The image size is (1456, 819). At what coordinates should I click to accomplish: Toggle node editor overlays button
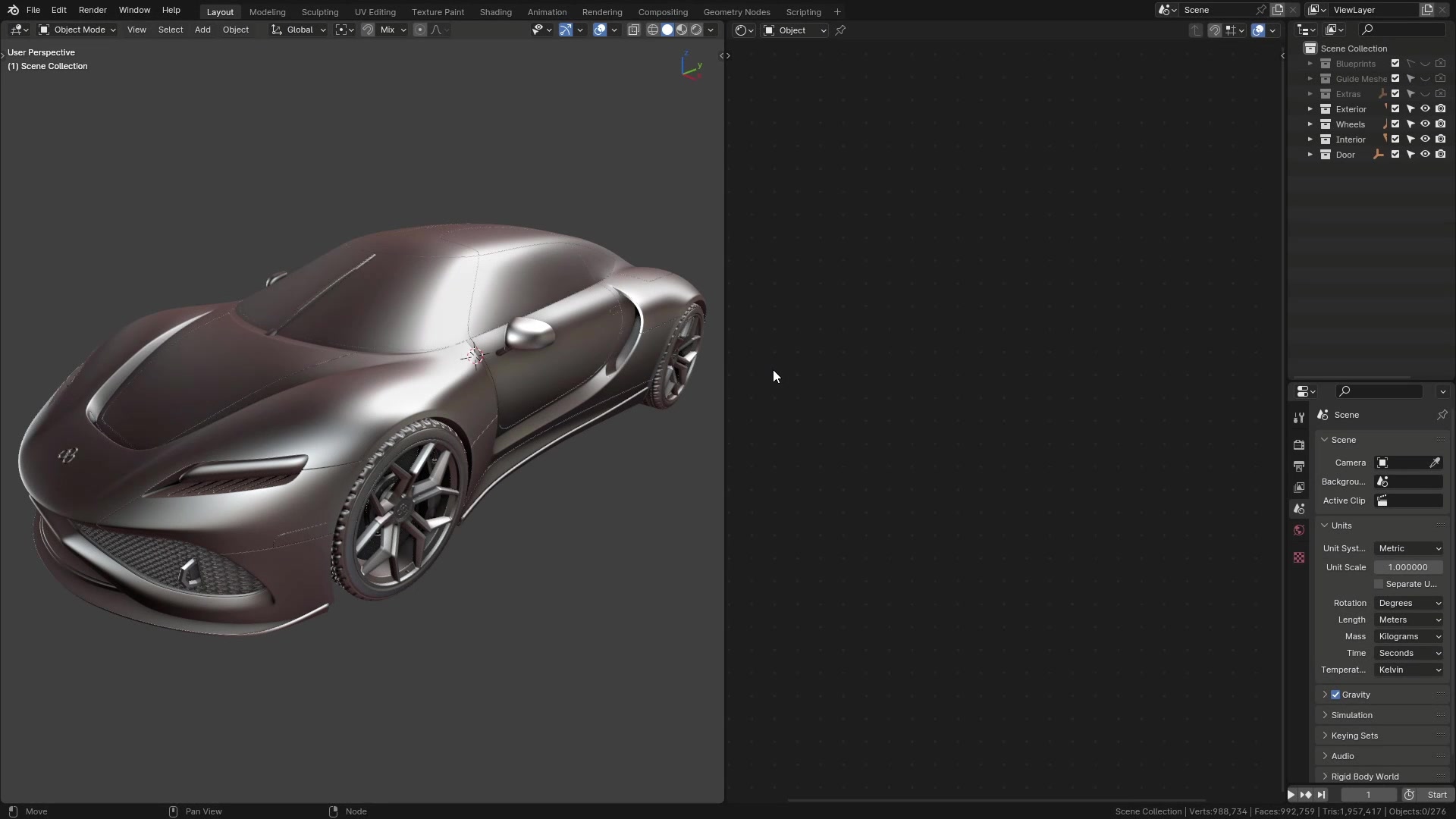pos(1258,30)
